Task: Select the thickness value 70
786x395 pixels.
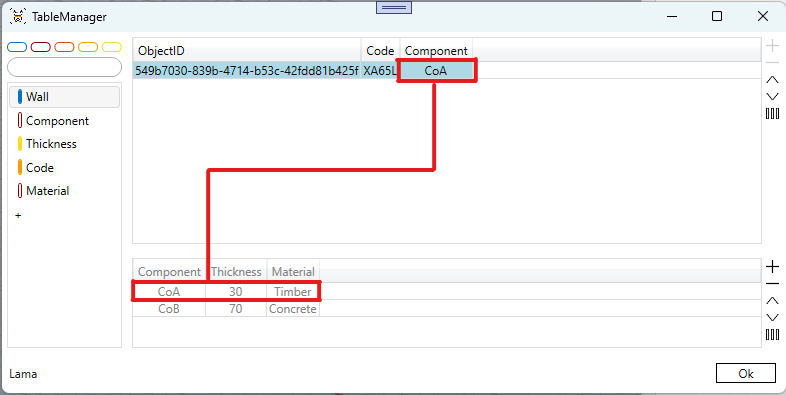Action: pos(236,309)
